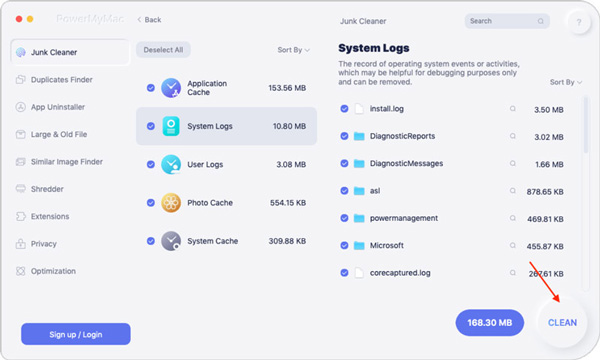This screenshot has width=600, height=360.
Task: Open Sort By dropdown for categories
Action: click(293, 50)
